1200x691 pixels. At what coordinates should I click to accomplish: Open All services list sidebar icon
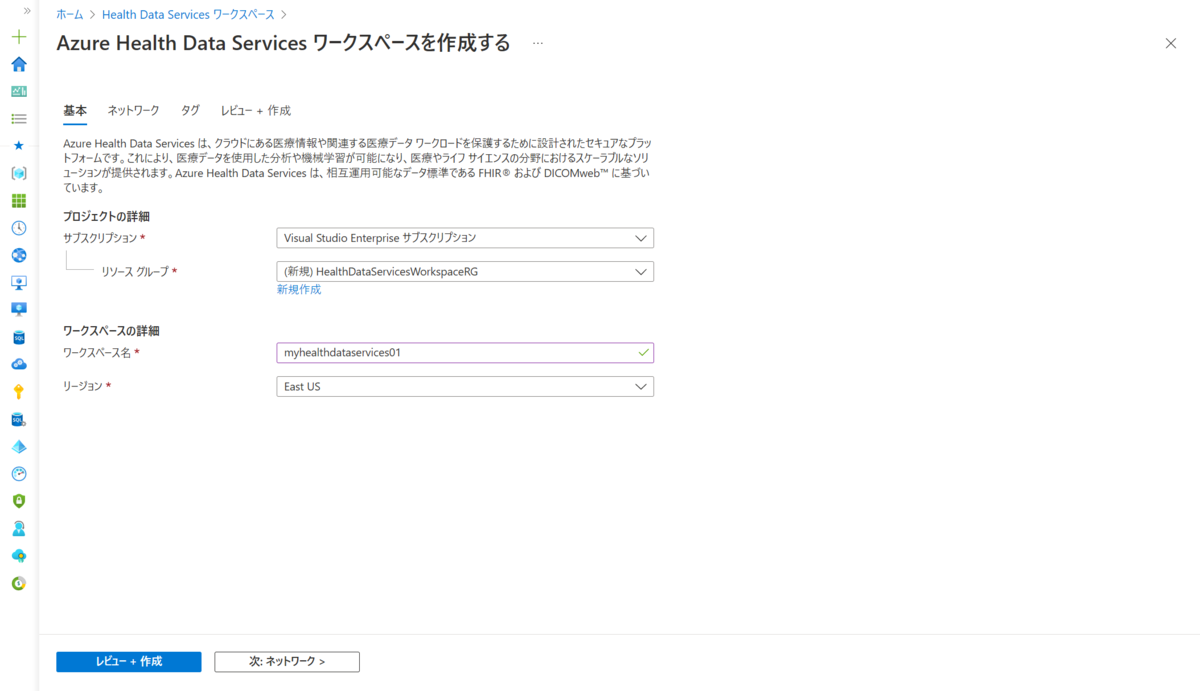tap(18, 118)
